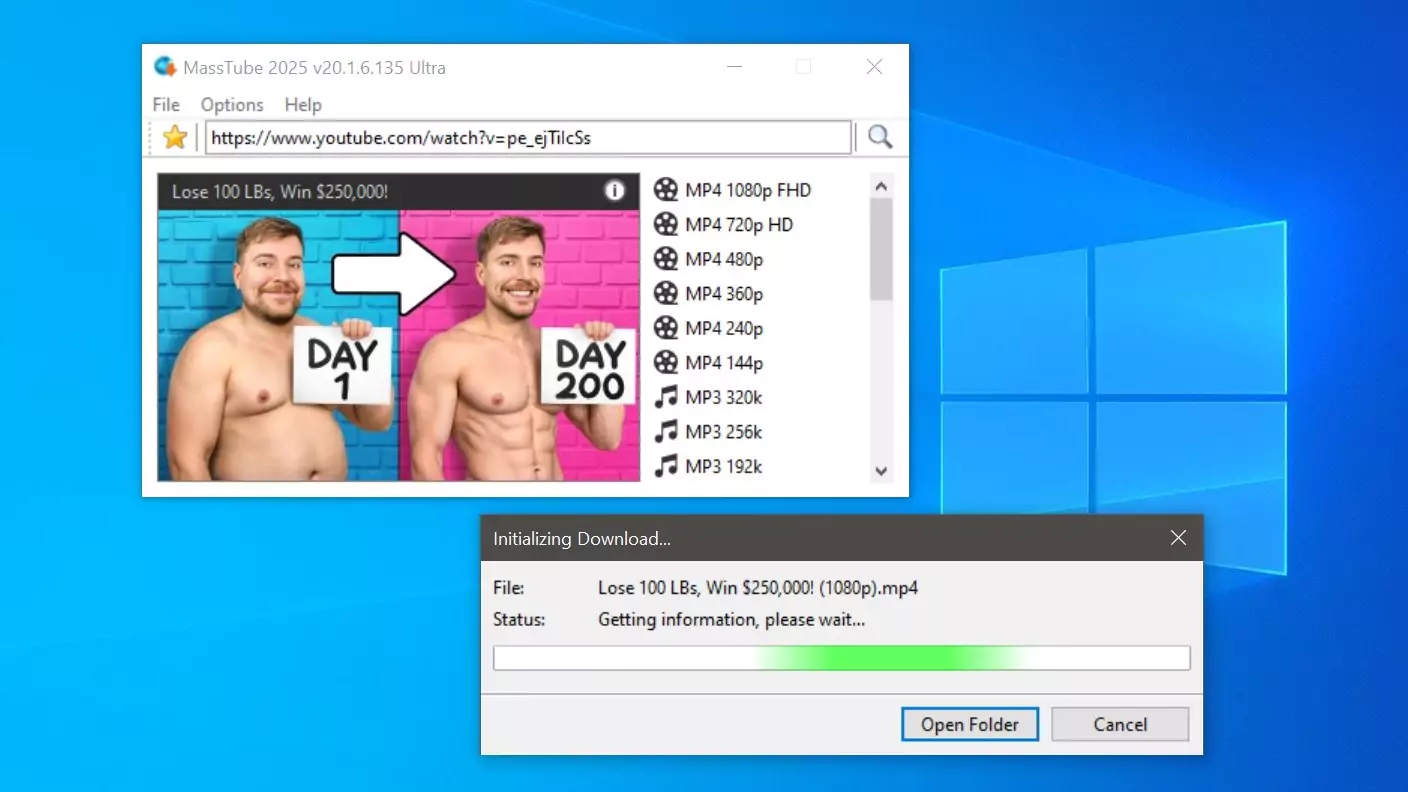The height and width of the screenshot is (792, 1408).
Task: Open the Options menu
Action: click(x=232, y=104)
